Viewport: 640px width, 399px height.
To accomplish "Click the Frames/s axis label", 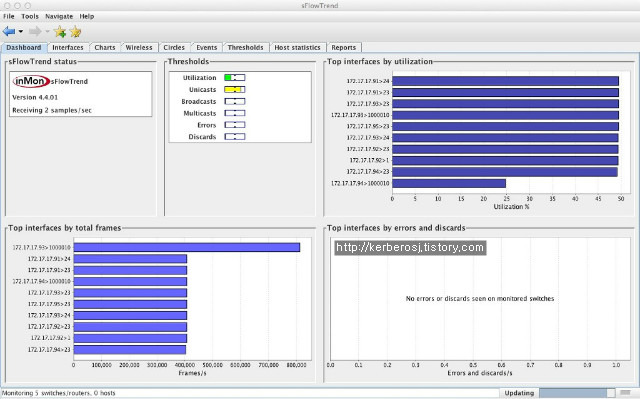I will (x=192, y=373).
